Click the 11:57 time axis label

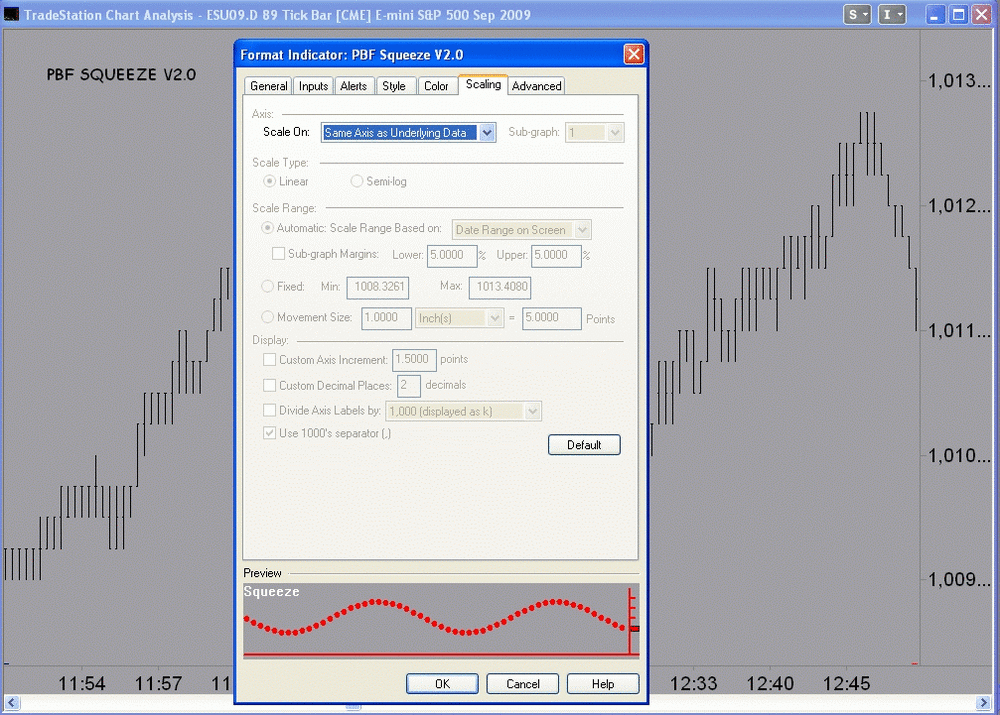(158, 684)
